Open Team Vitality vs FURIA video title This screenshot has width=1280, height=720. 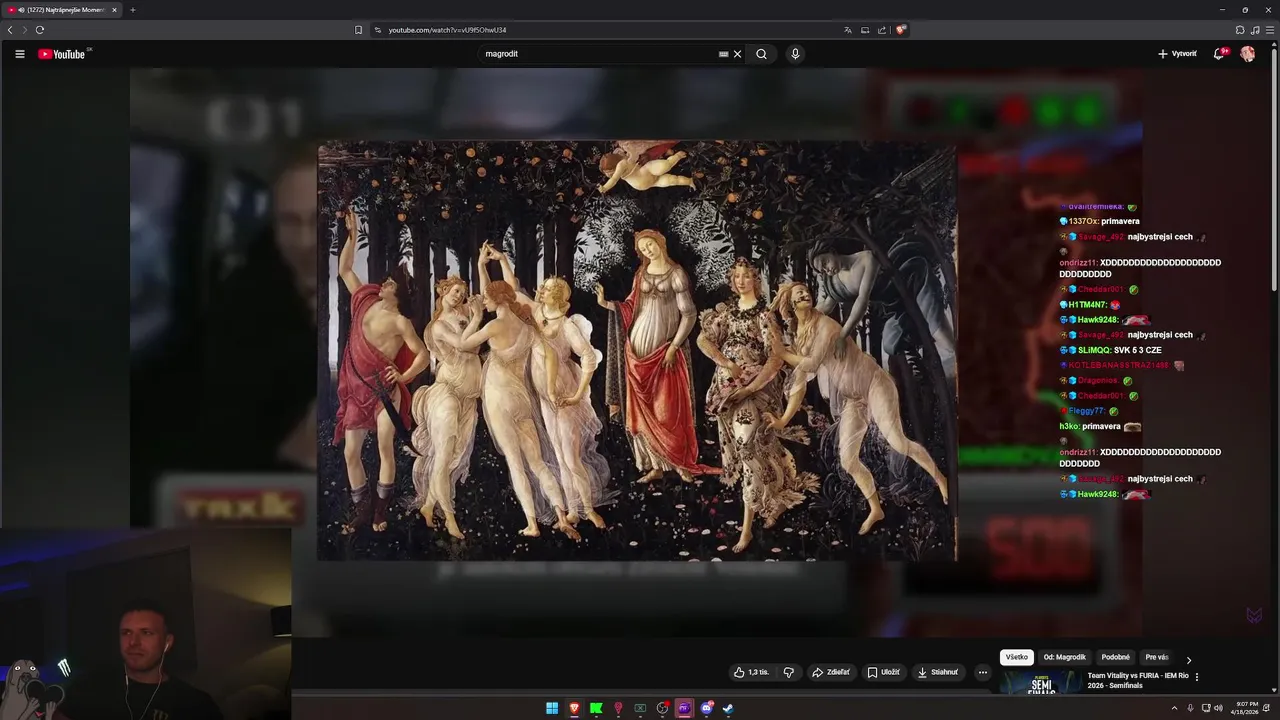(x=1138, y=680)
